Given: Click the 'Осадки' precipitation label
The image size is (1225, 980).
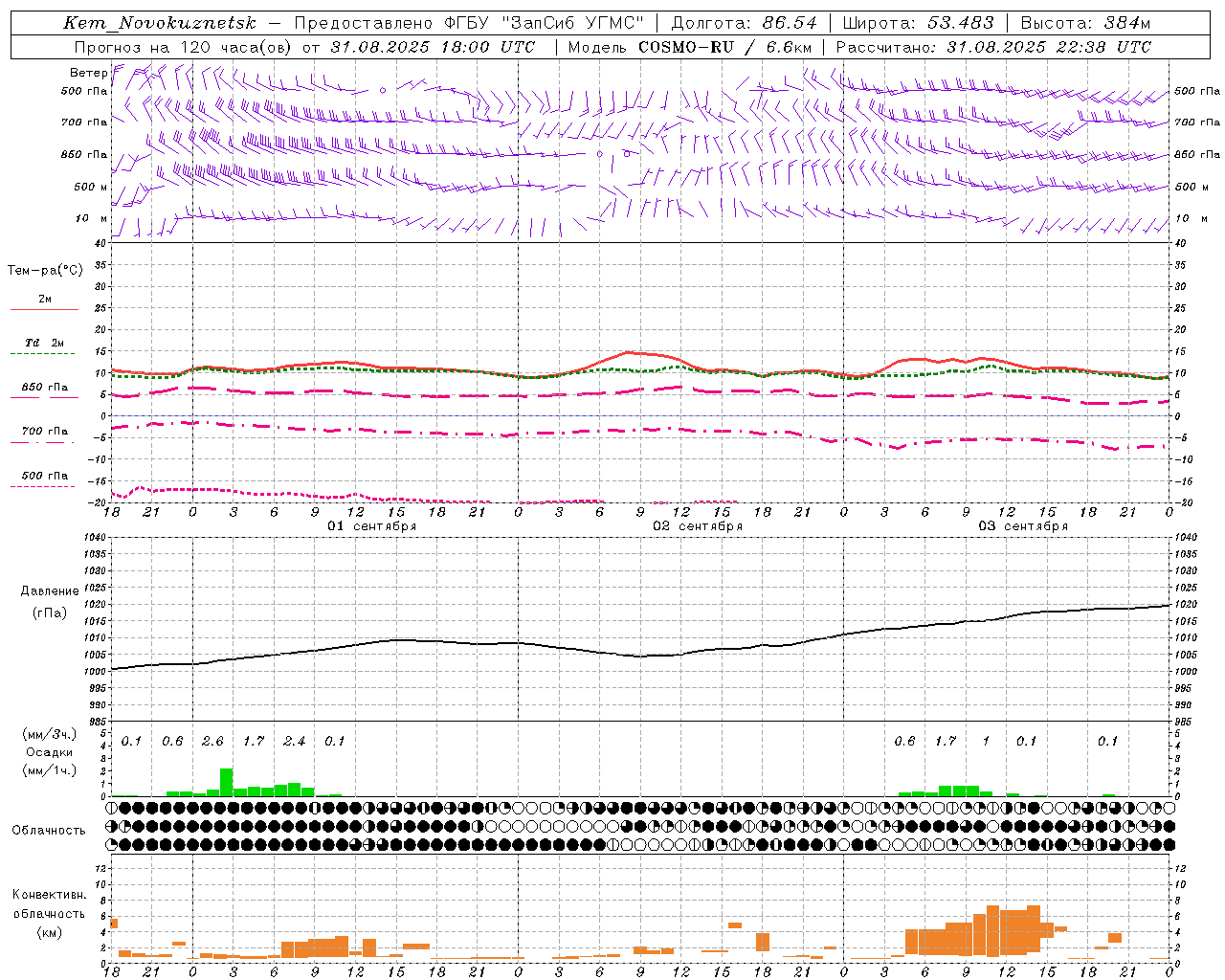Looking at the screenshot, I should pos(49,752).
